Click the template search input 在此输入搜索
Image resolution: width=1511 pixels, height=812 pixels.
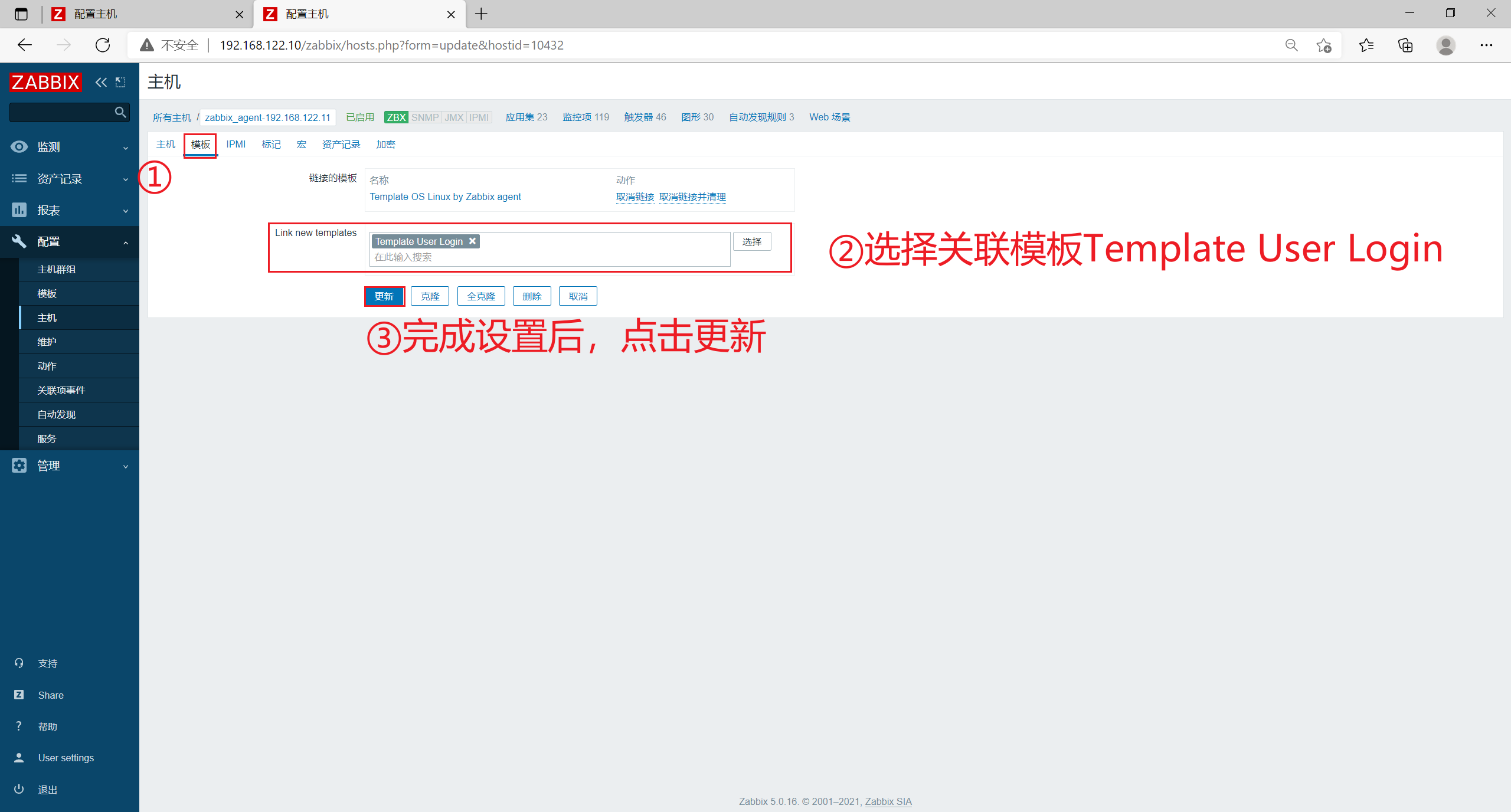(x=549, y=257)
